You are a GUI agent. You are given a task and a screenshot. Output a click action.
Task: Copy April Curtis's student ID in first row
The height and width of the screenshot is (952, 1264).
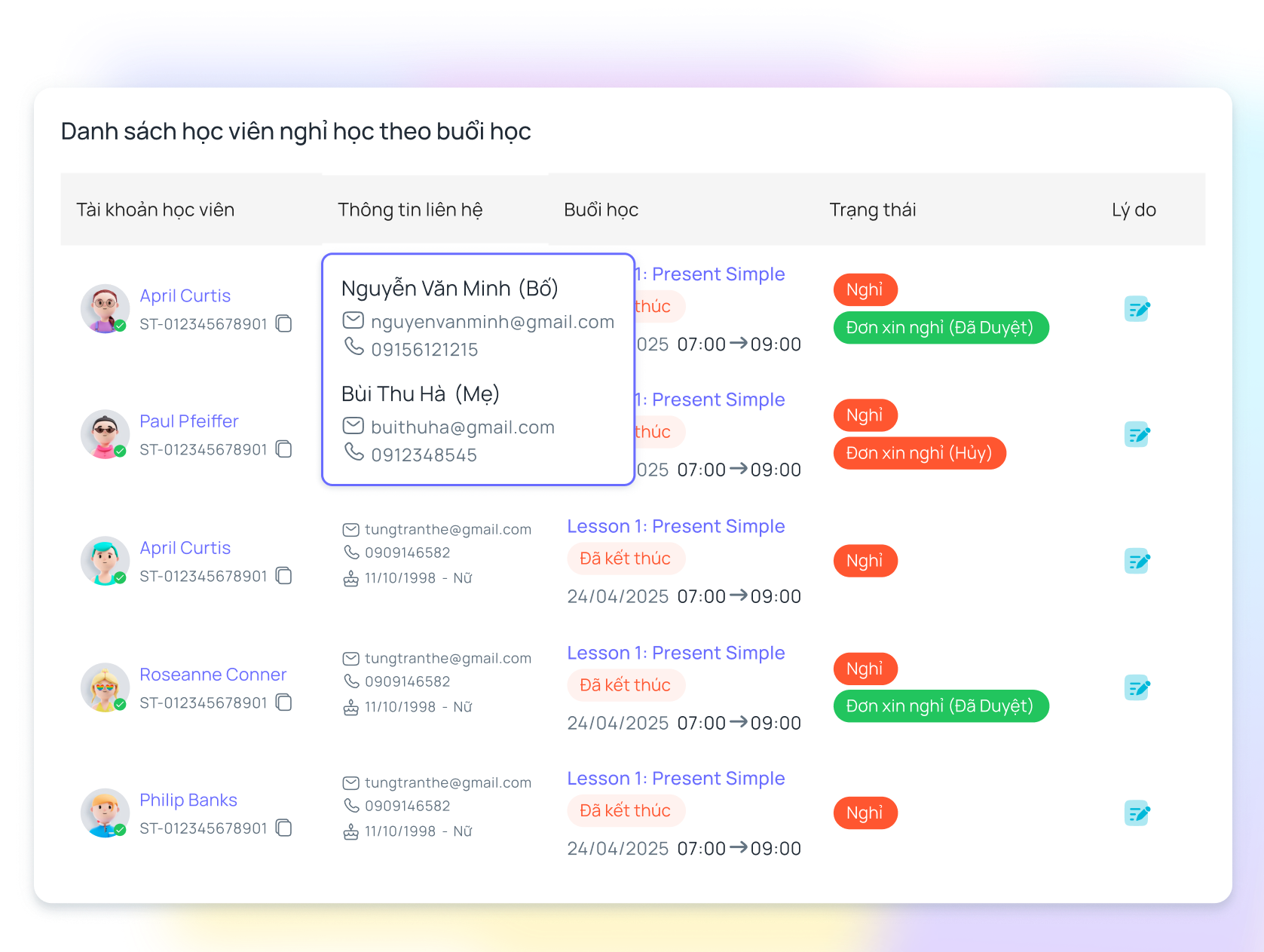(283, 324)
